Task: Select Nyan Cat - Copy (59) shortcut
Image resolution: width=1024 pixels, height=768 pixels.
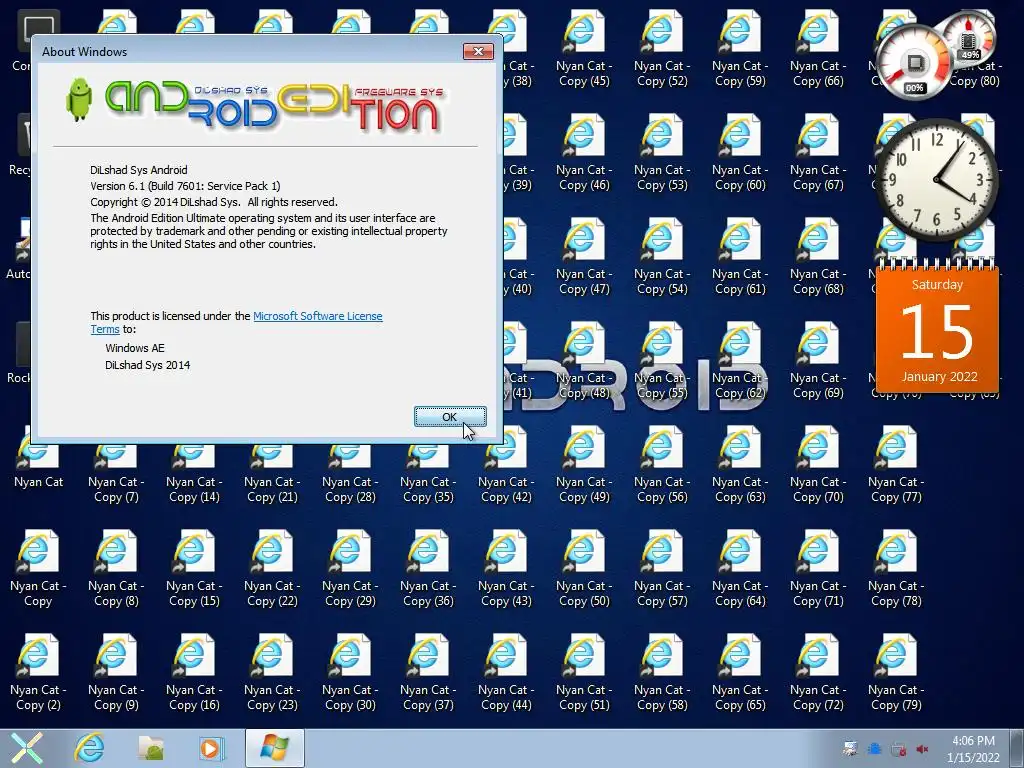Action: [x=740, y=50]
